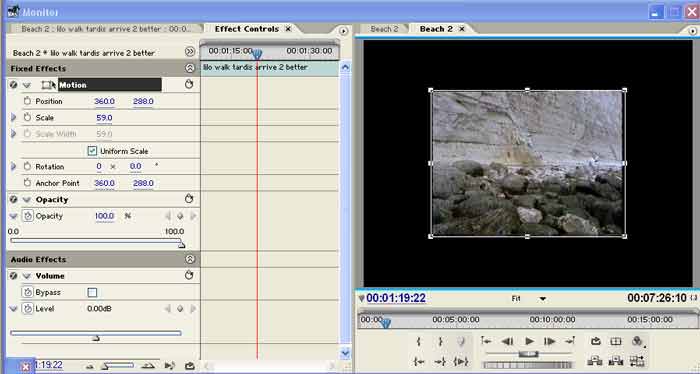Close the Effect Controls tab
700x374 pixels.
click(288, 29)
